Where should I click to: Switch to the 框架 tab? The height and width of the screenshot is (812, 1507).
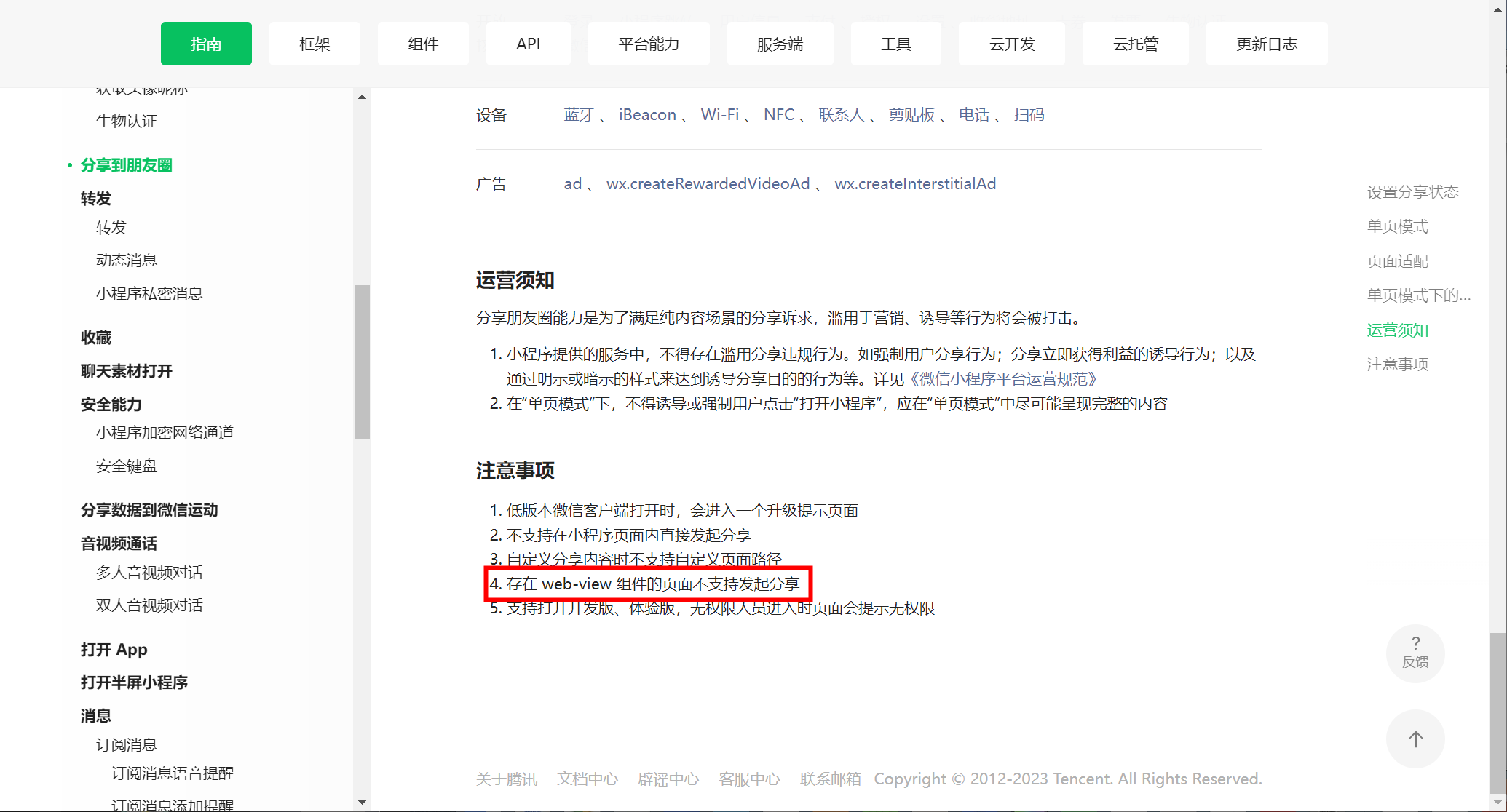pyautogui.click(x=315, y=44)
